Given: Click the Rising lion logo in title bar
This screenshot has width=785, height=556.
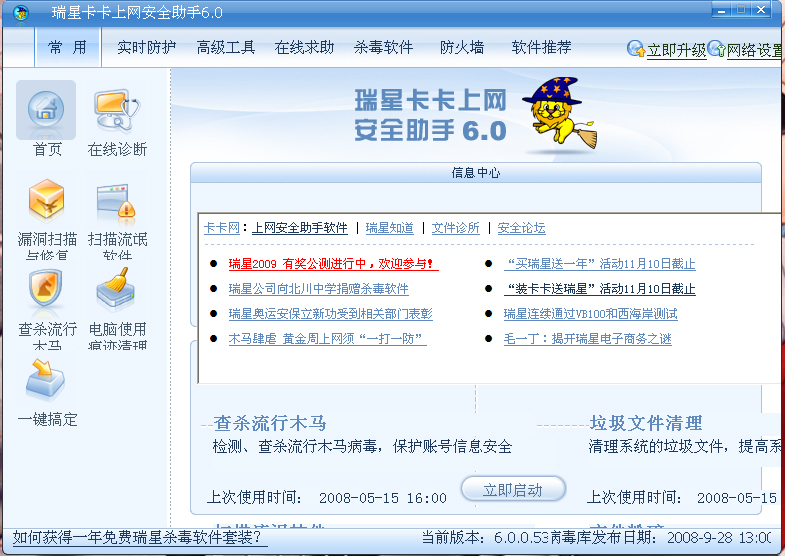Looking at the screenshot, I should coord(21,12).
